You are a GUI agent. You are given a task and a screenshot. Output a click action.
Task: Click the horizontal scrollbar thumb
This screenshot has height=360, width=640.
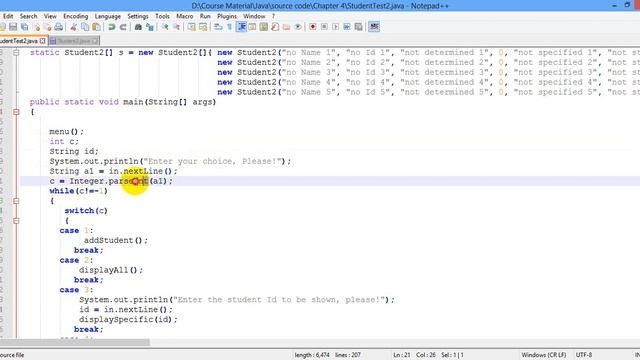pyautogui.click(x=75, y=342)
